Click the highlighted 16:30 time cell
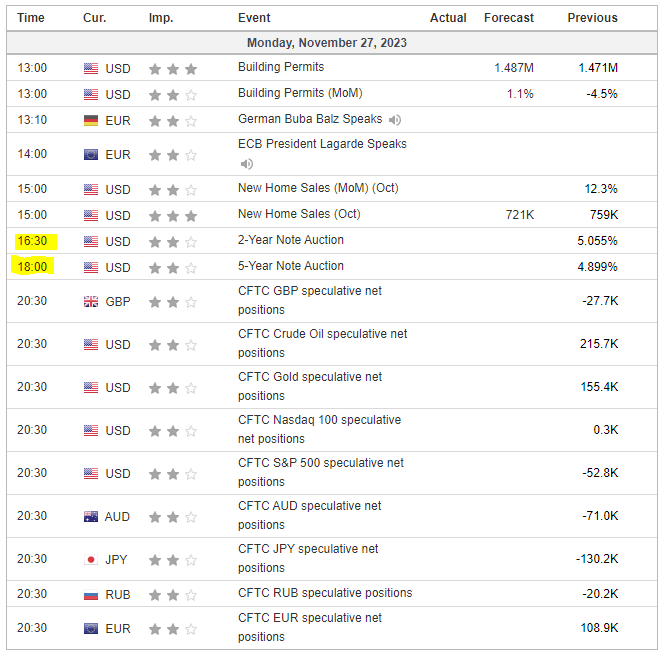 33,241
